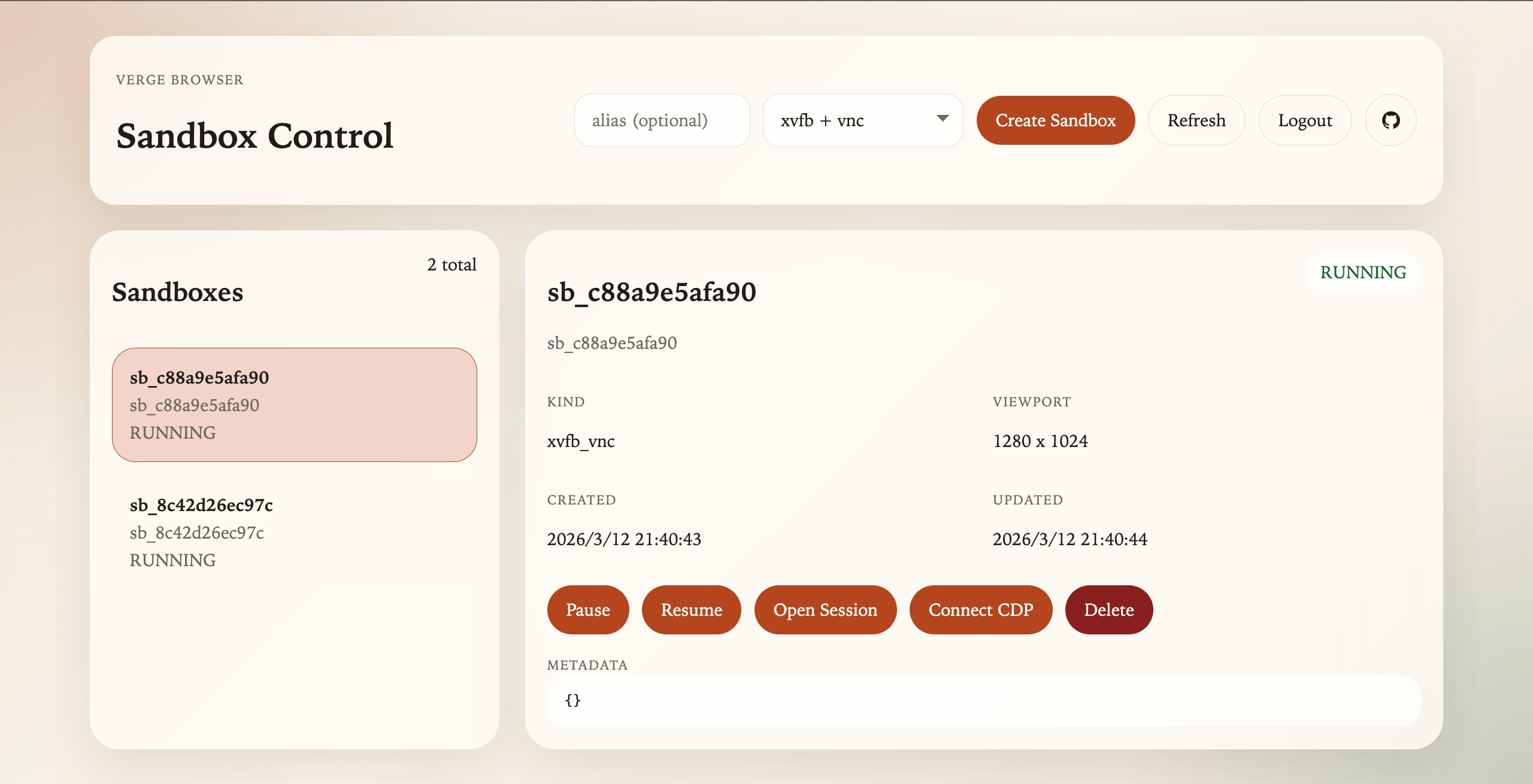The image size is (1533, 784).
Task: Expand the xvfb + vnc kind dropdown
Action: click(862, 120)
